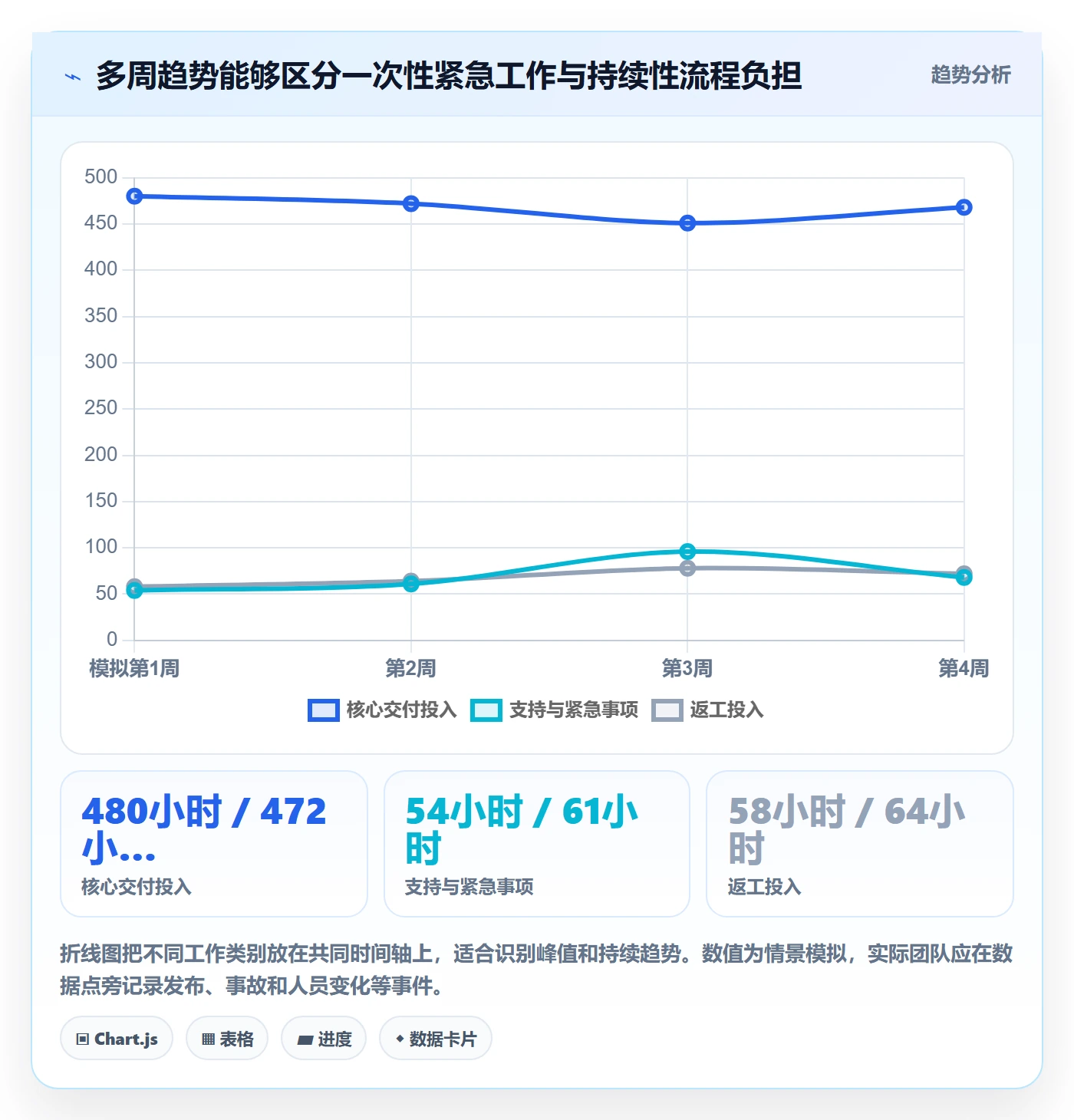The height and width of the screenshot is (1120, 1074).
Task: Click the 第4周 axis label
Action: point(964,668)
